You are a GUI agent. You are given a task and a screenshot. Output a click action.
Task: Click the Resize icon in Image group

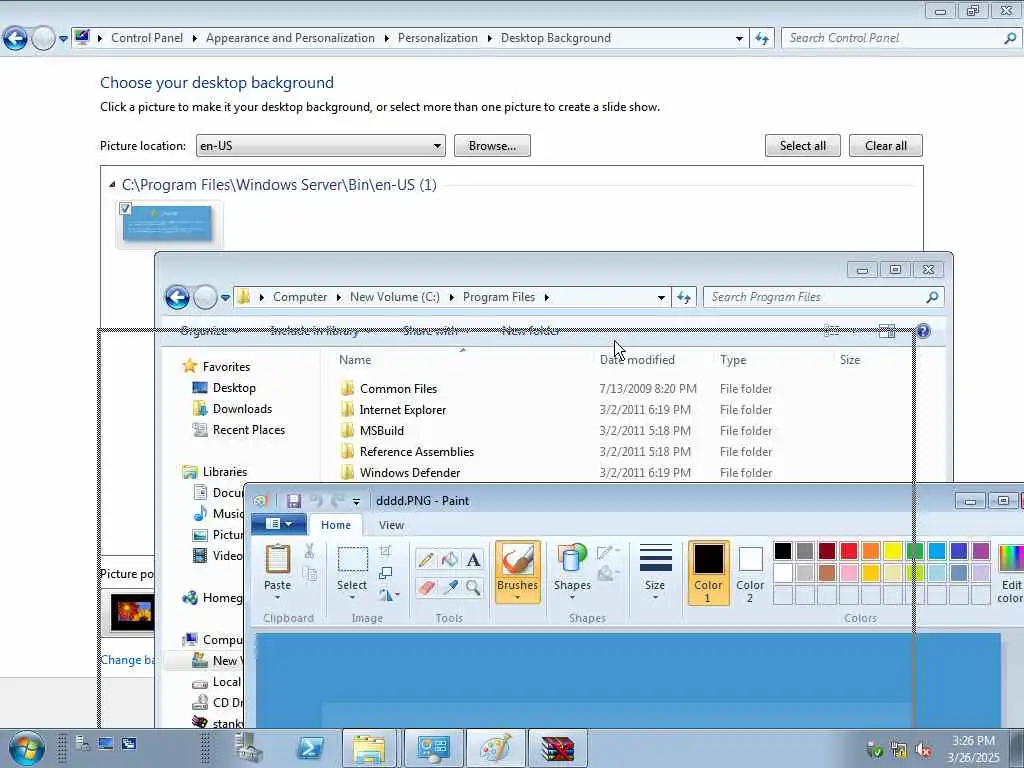385,573
